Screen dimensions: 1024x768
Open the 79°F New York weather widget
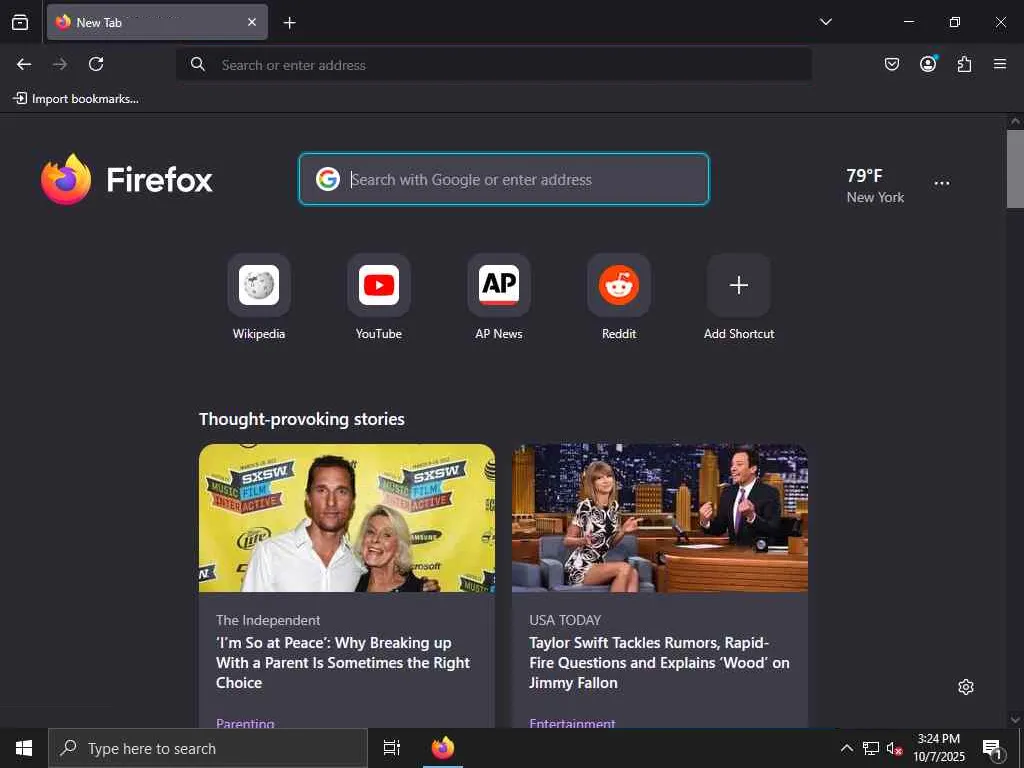875,185
